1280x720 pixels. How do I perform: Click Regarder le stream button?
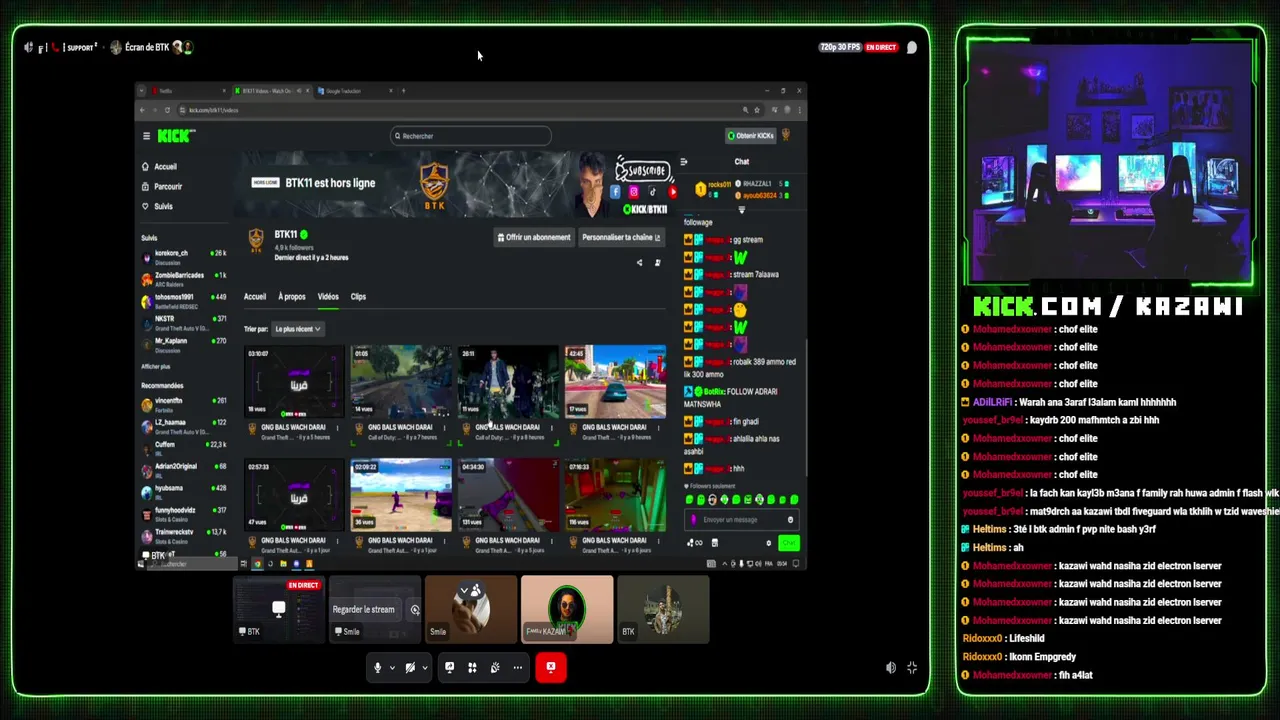pos(364,609)
